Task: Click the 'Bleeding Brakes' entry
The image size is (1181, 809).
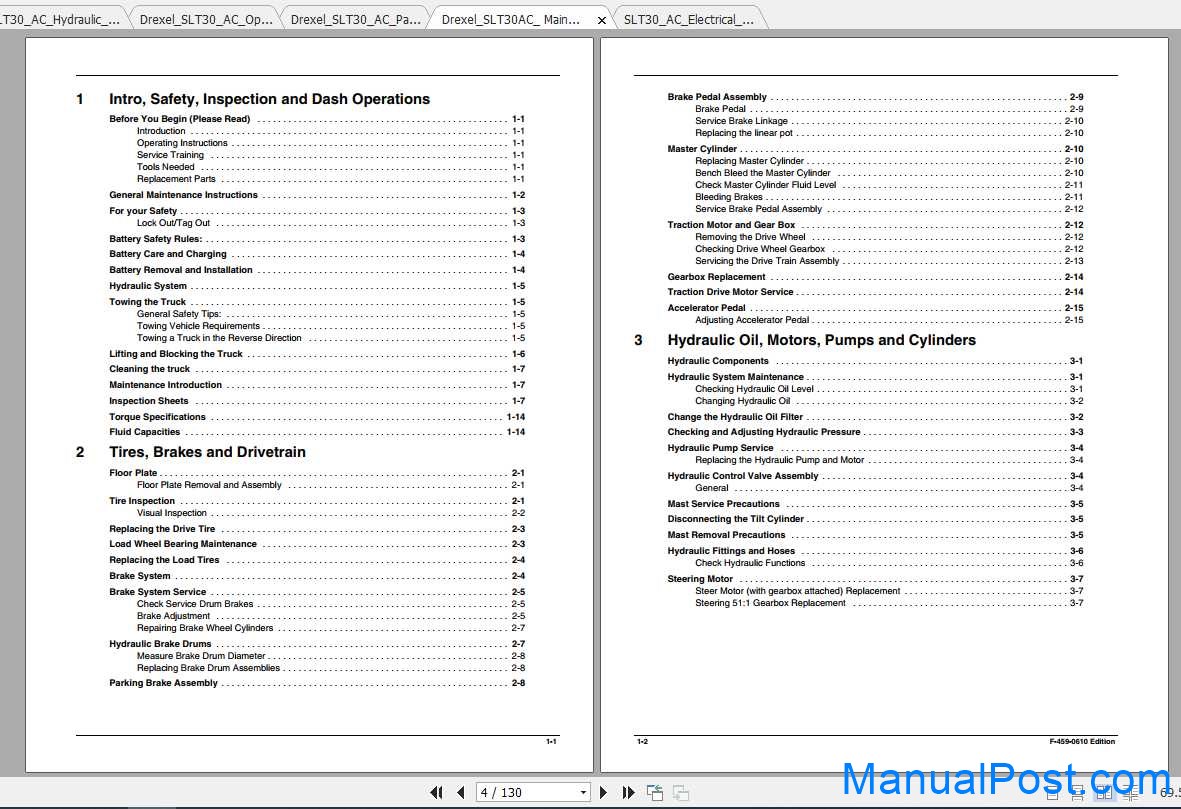Action: click(890, 197)
